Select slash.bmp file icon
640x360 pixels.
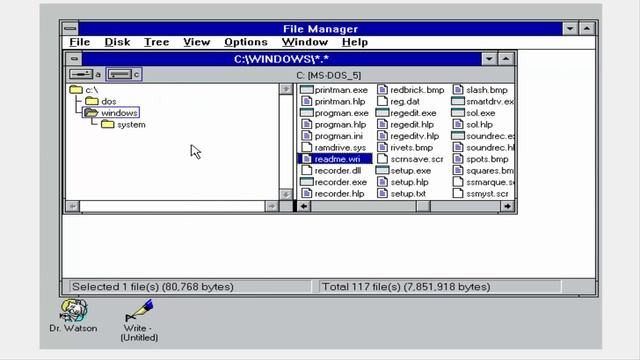pos(458,90)
